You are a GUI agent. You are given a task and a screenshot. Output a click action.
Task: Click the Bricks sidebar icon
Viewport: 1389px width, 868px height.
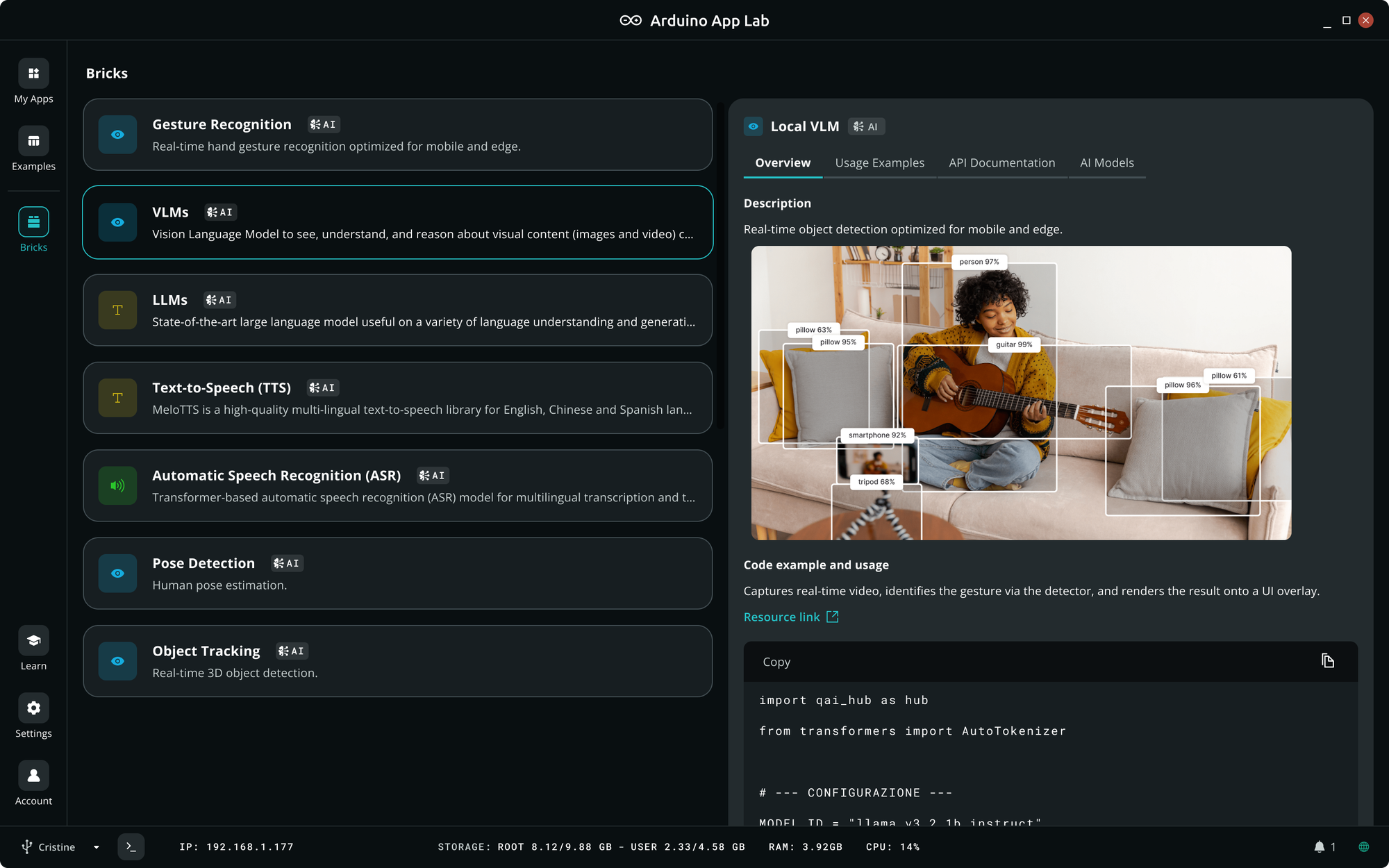33,222
